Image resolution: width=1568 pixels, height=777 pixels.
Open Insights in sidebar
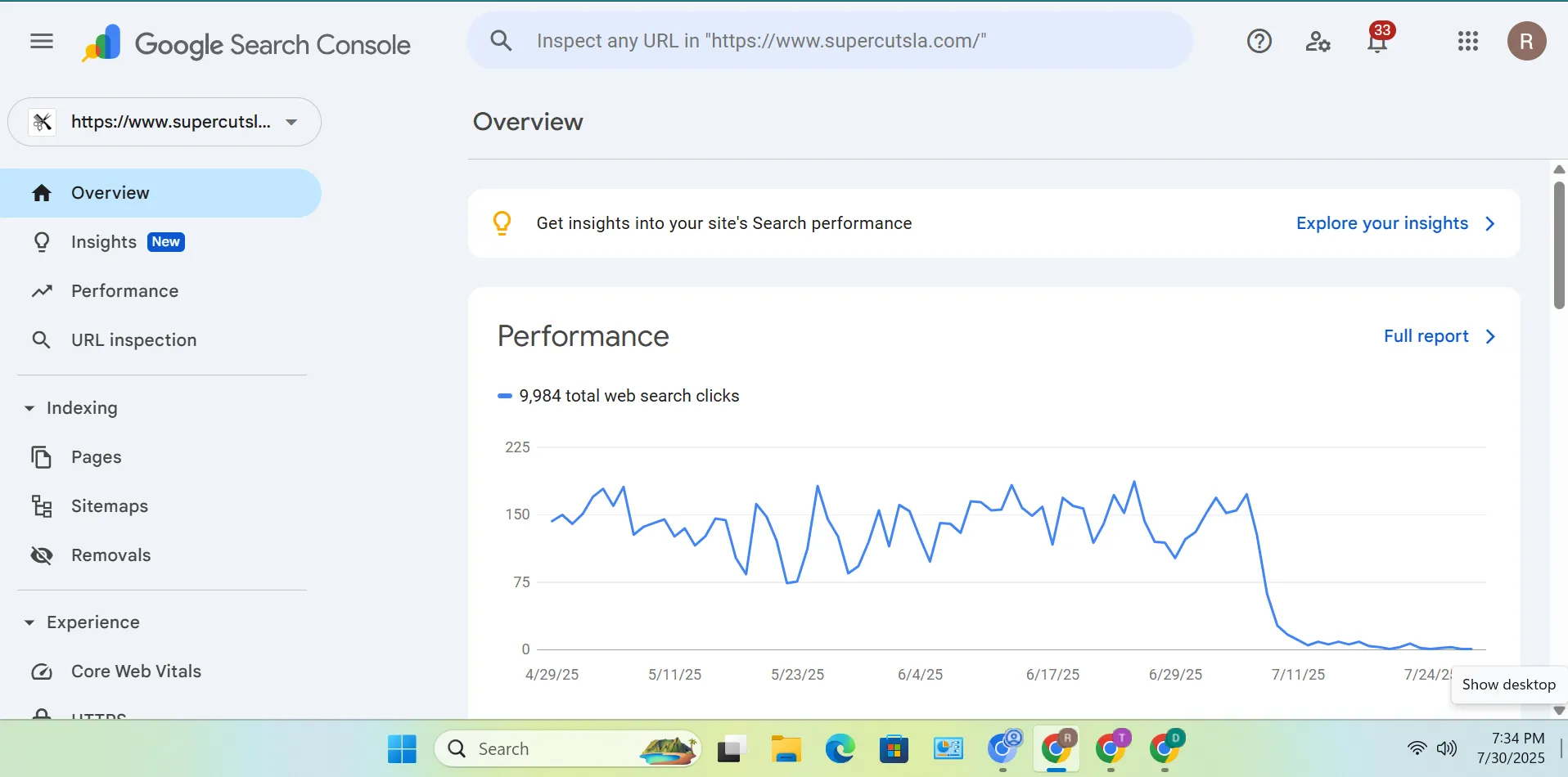coord(160,242)
